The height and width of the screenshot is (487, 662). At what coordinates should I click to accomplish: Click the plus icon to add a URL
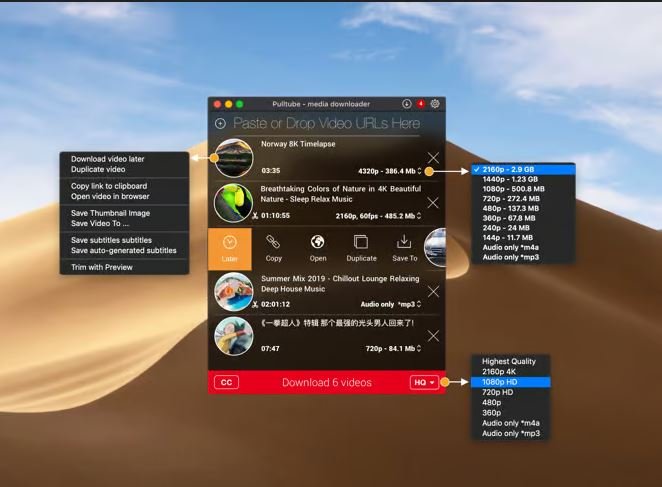(x=220, y=123)
